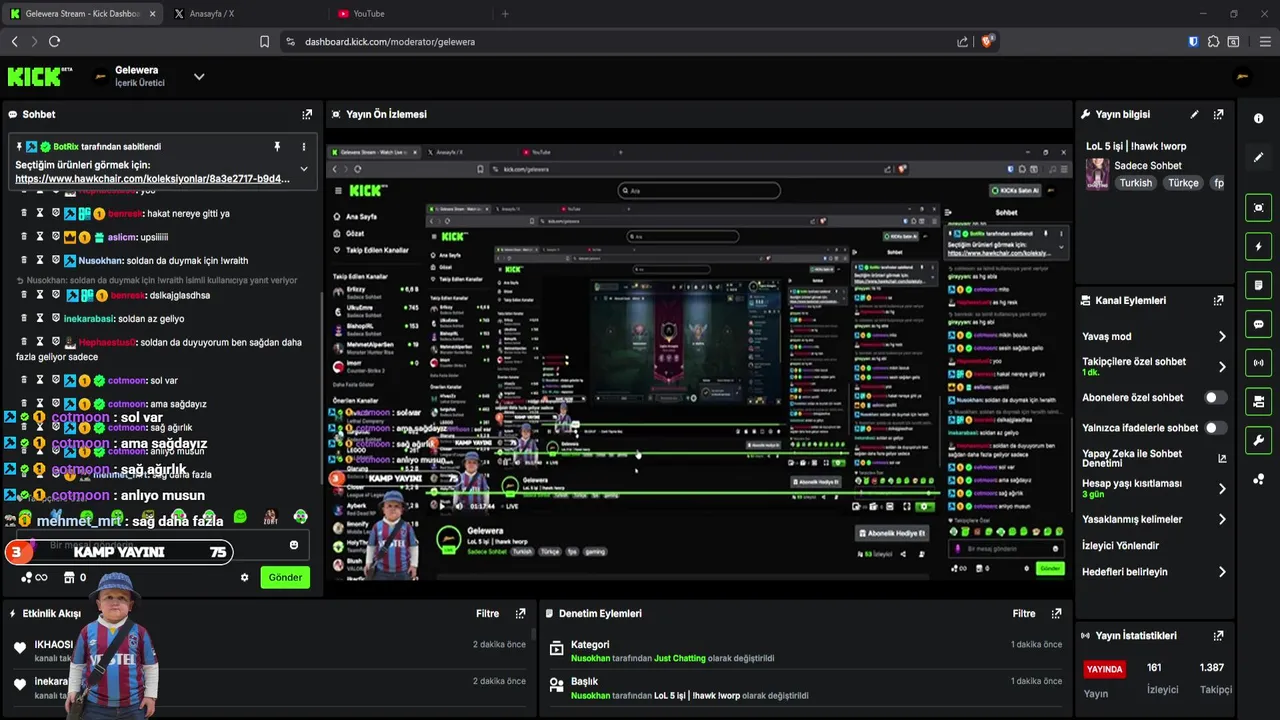Toggle the note page sidebar widget
The width and height of the screenshot is (1280, 720).
(x=1258, y=285)
